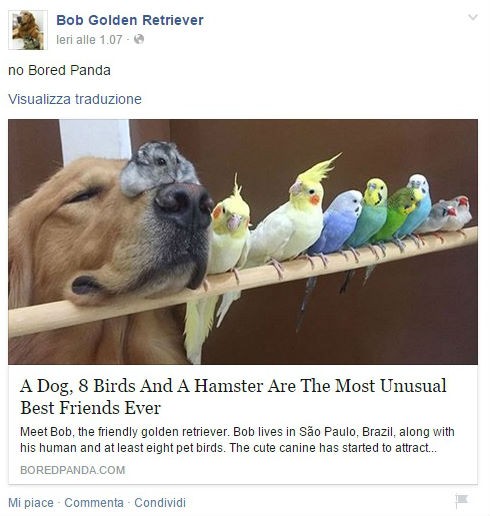The image size is (490, 516).
Task: Click the grey finches at perch end
Action: pyautogui.click(x=445, y=215)
